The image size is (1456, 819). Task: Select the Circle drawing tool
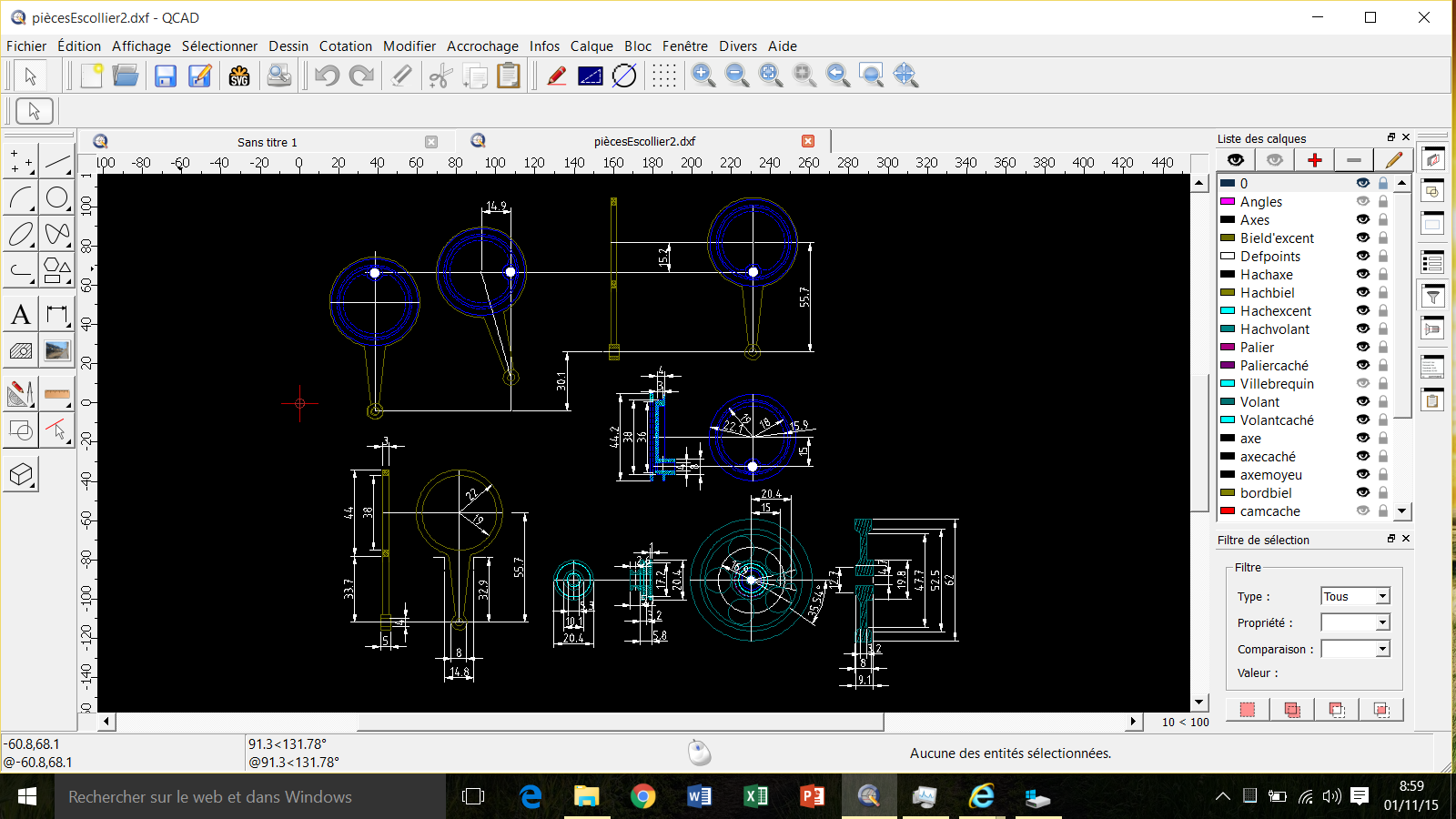(57, 197)
